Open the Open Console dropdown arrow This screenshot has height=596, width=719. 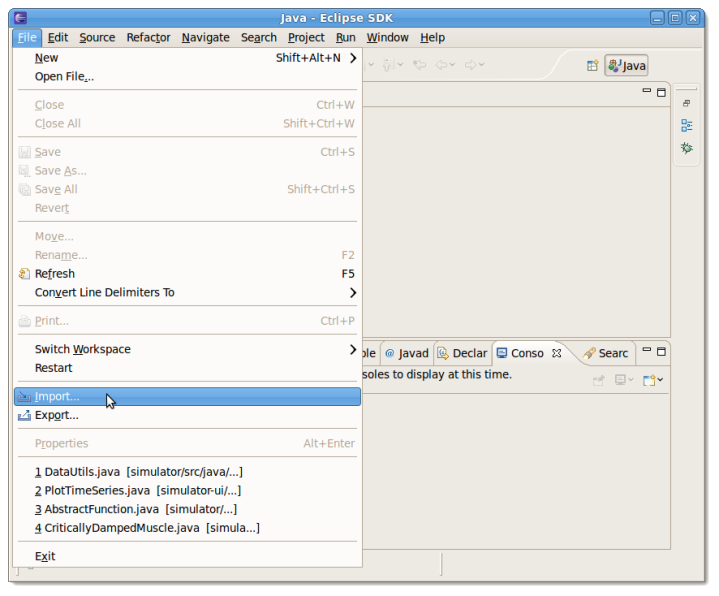click(660, 380)
